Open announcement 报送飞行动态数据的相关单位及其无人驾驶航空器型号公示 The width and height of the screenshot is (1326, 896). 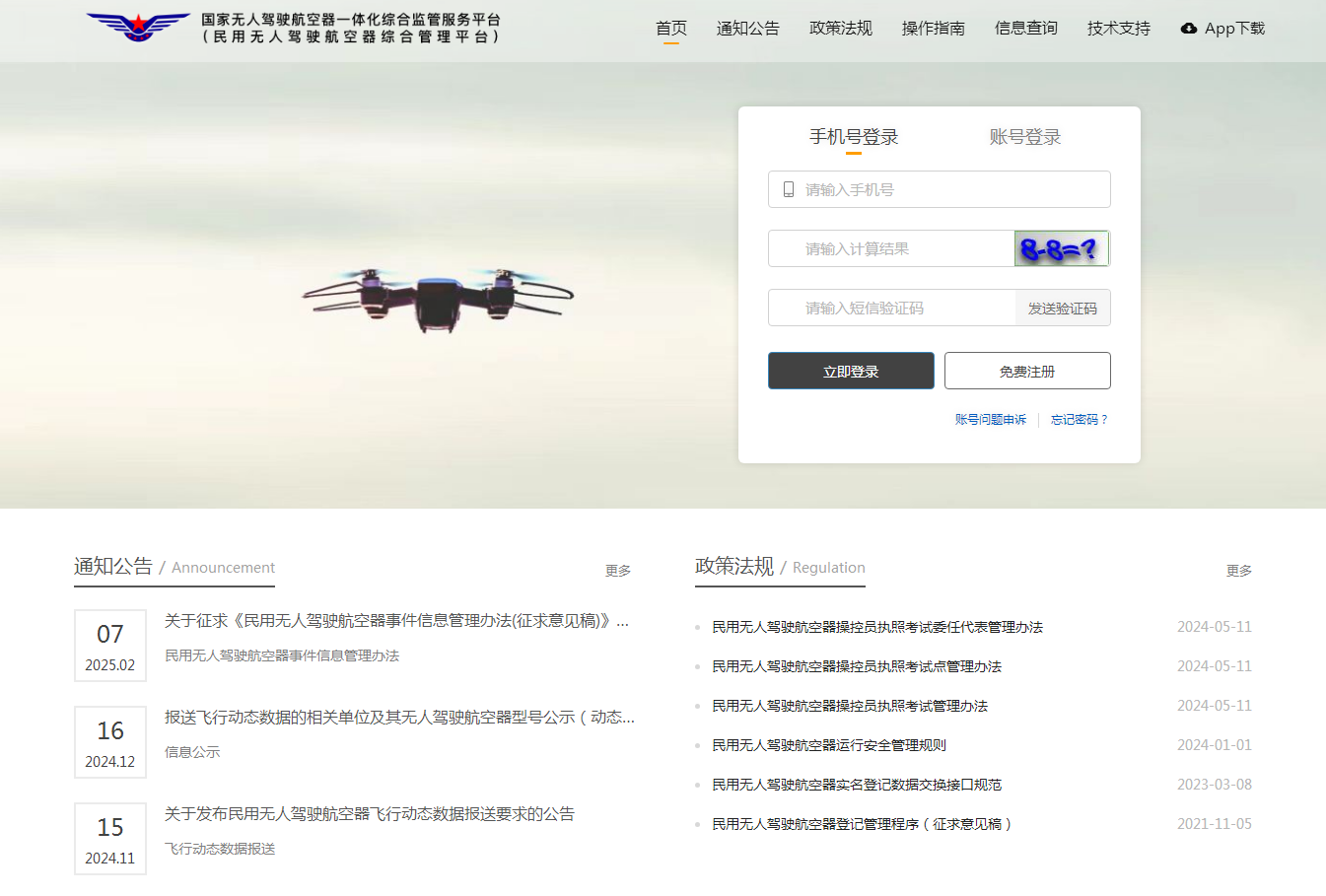pos(399,718)
